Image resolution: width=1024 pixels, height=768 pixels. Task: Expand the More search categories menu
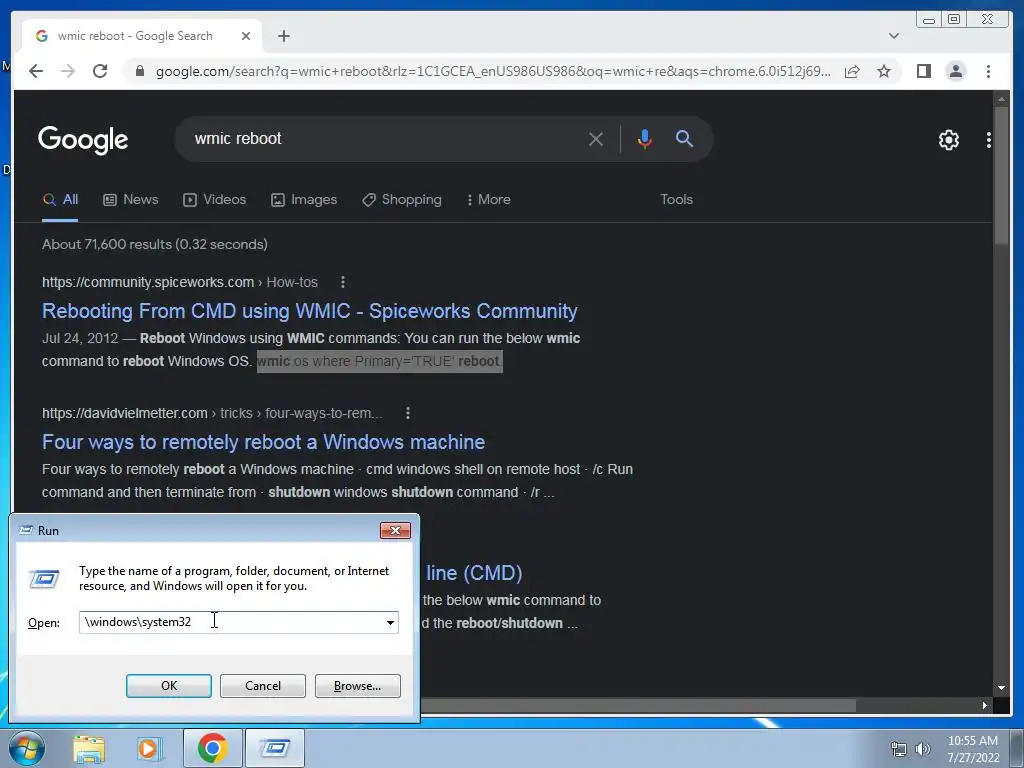[488, 200]
